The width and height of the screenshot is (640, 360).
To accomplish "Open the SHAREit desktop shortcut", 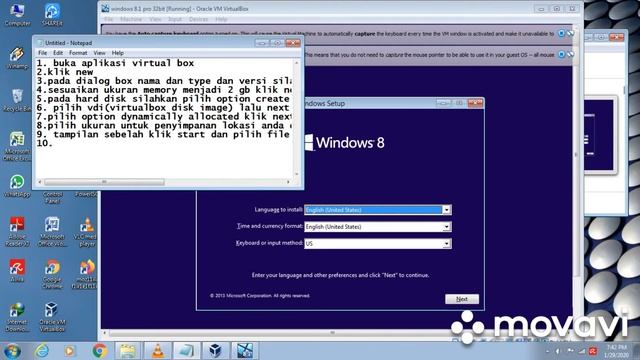I will click(x=52, y=15).
